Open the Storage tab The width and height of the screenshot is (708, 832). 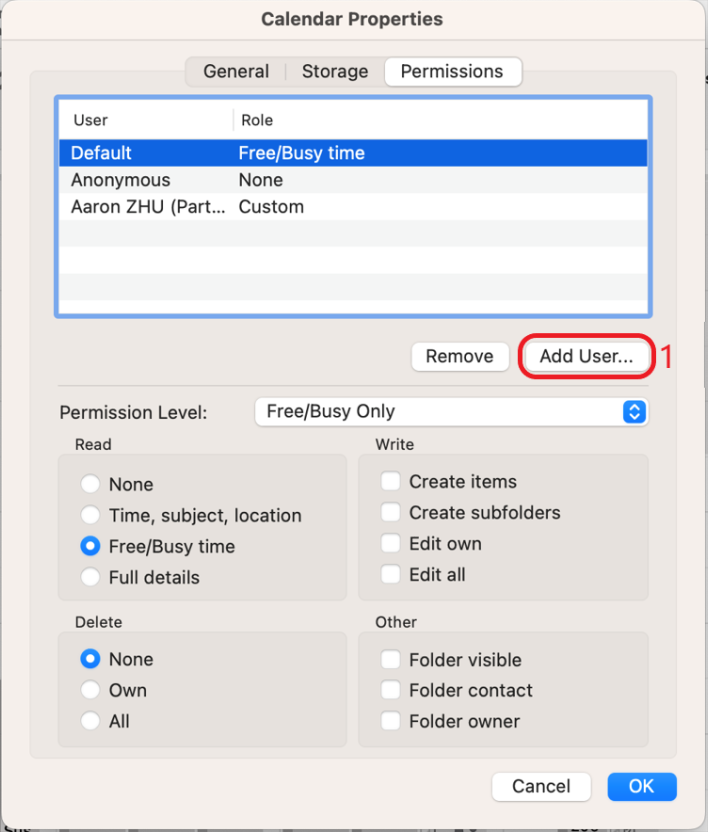334,72
